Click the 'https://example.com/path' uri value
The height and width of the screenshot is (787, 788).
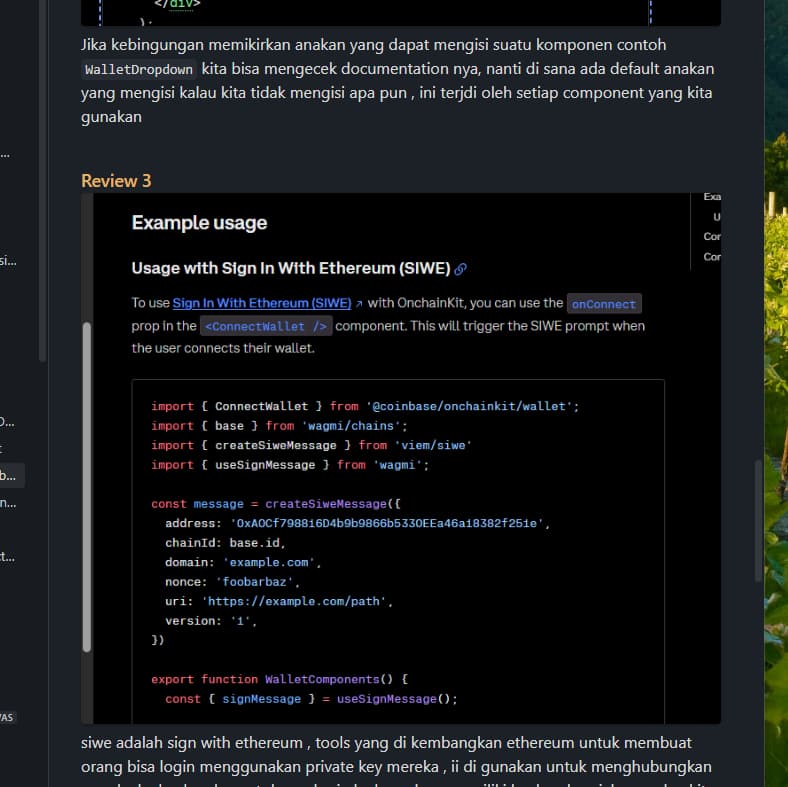click(x=293, y=601)
